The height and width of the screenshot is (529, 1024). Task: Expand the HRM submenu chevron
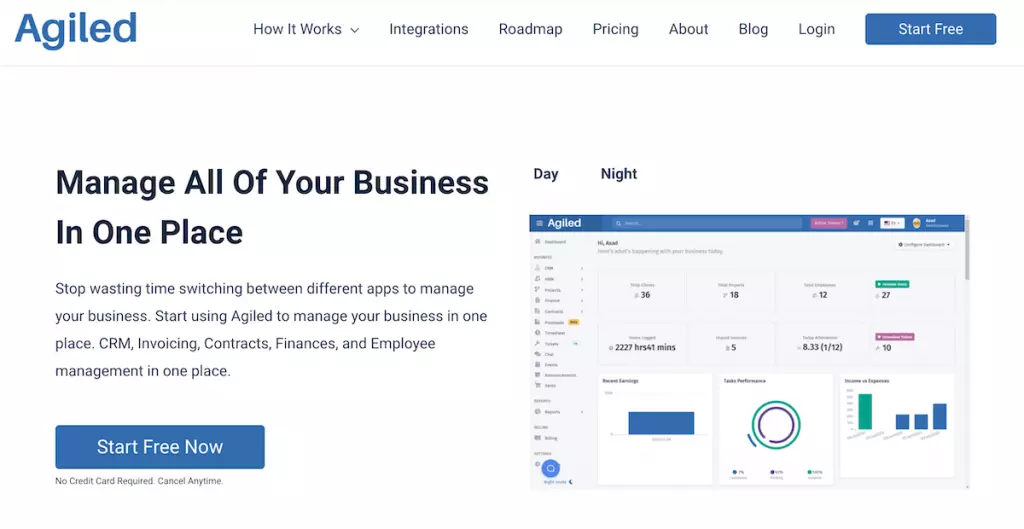coord(582,279)
